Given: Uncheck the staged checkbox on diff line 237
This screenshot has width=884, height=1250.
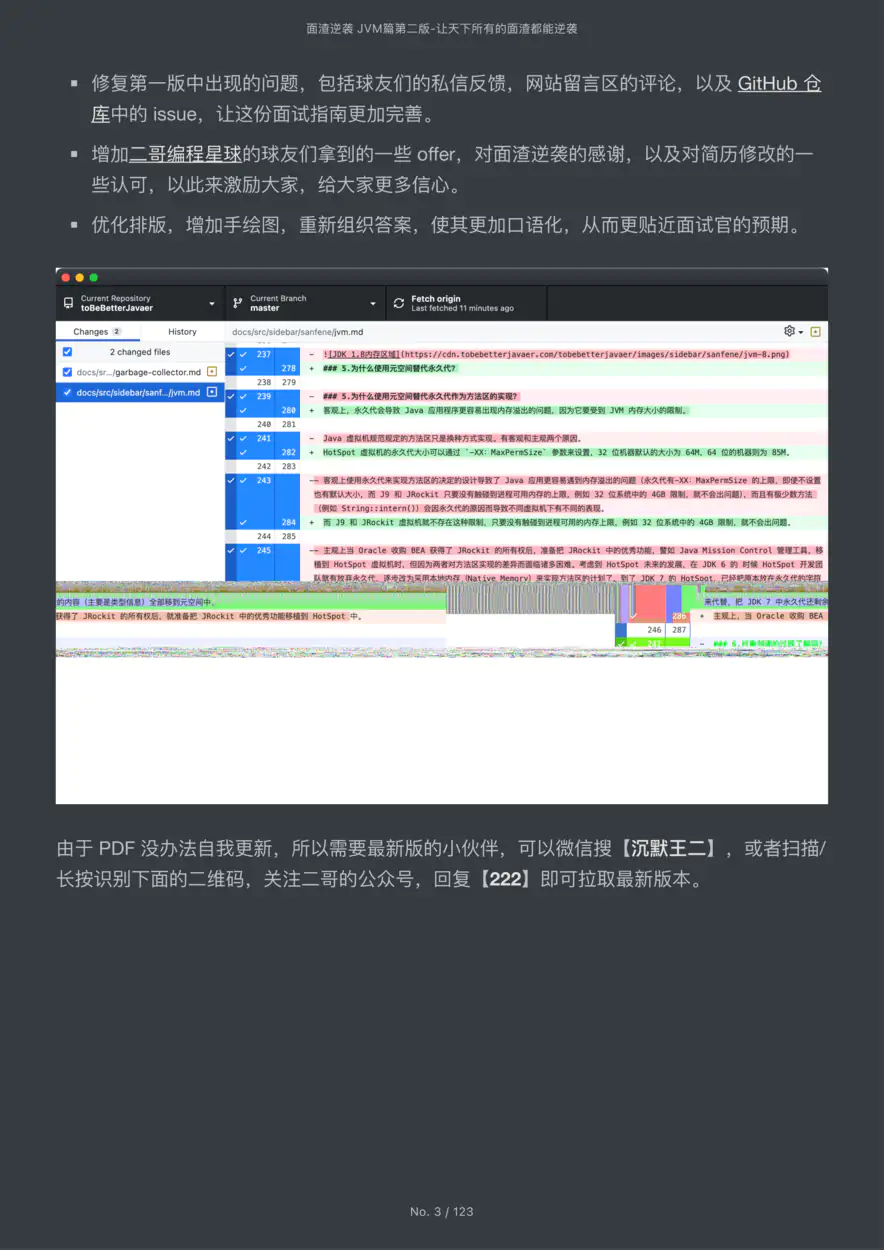Looking at the screenshot, I should coord(243,354).
